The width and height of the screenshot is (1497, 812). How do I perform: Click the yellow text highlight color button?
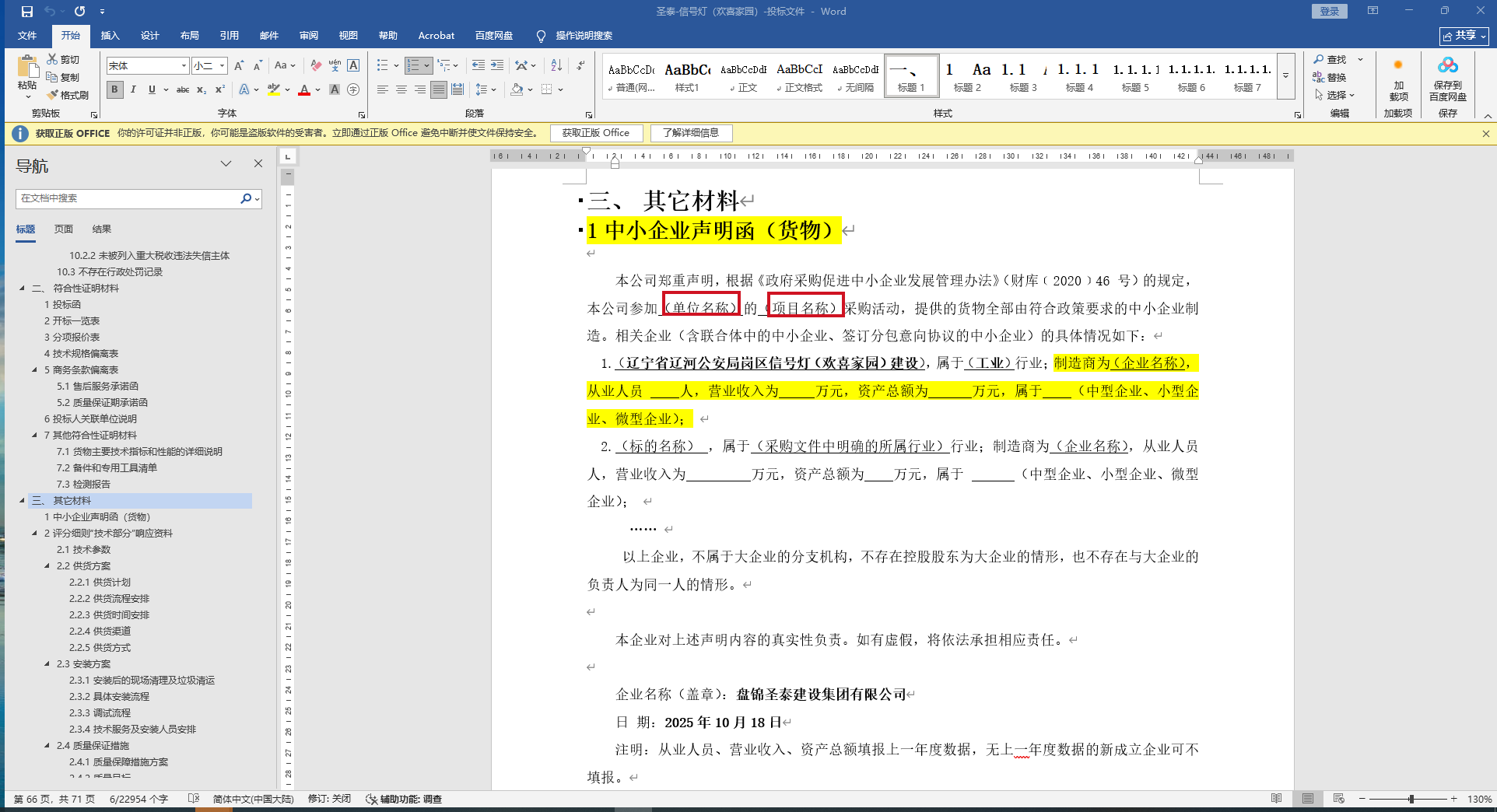[x=273, y=90]
